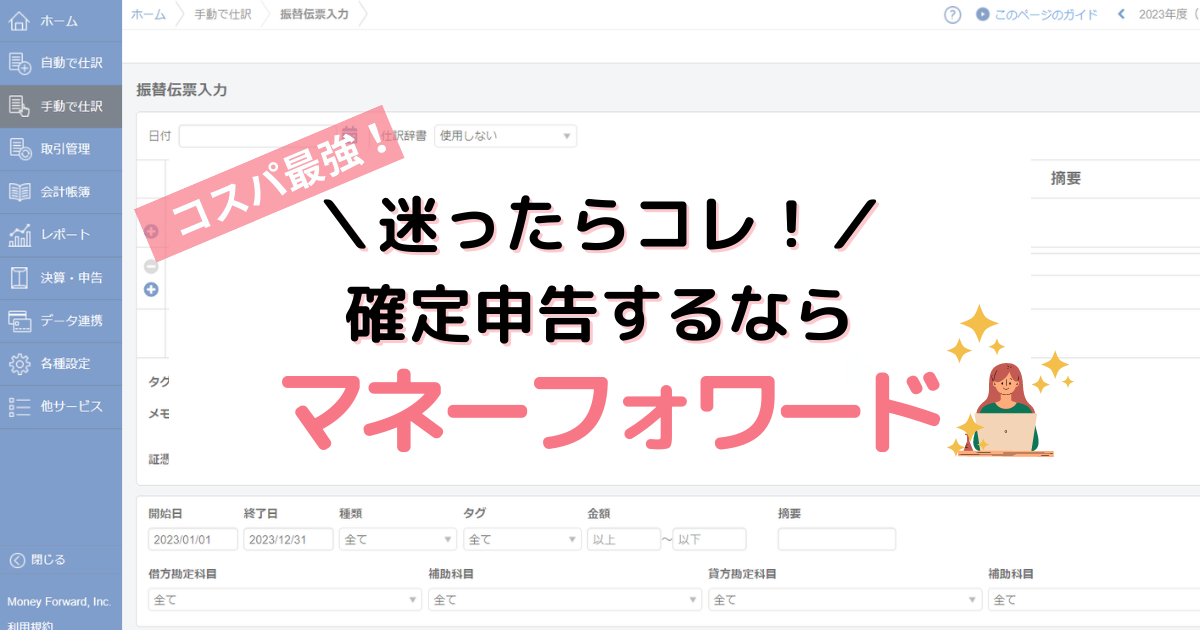The height and width of the screenshot is (630, 1200).
Task: Open the タグ filter dropdown
Action: [x=522, y=539]
